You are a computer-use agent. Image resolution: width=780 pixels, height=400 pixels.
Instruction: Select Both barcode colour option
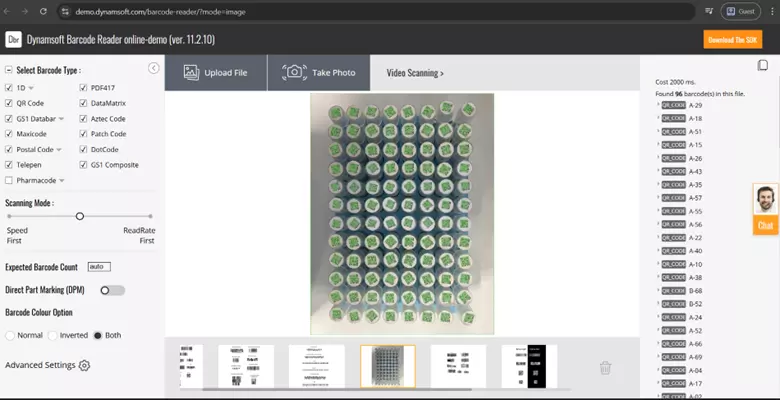[98, 336]
